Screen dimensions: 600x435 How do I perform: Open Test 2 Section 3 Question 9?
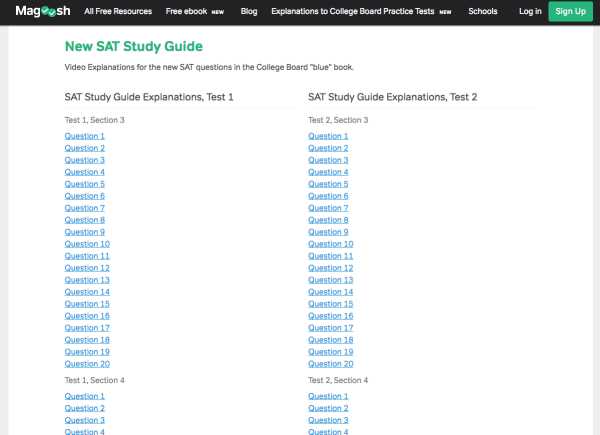328,232
